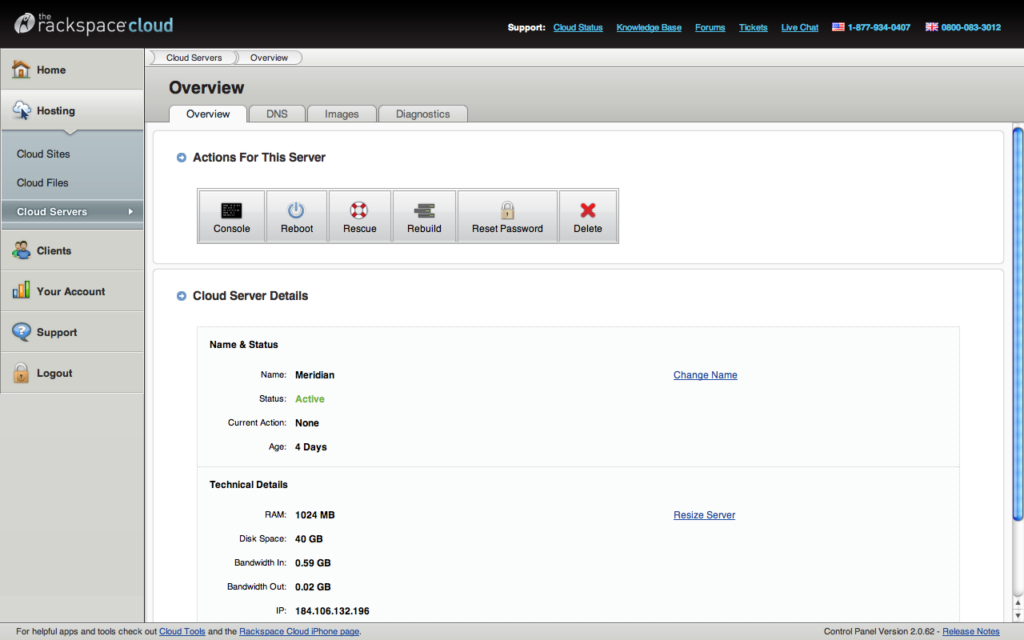Viewport: 1024px width, 640px height.
Task: Open the Knowledge Base link
Action: [x=648, y=27]
